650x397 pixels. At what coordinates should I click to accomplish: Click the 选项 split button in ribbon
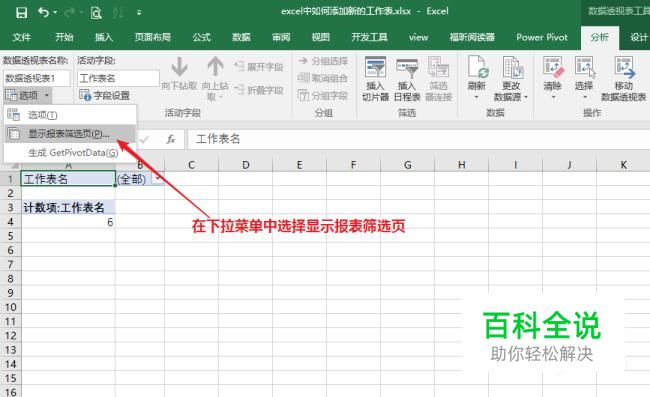[x=28, y=96]
